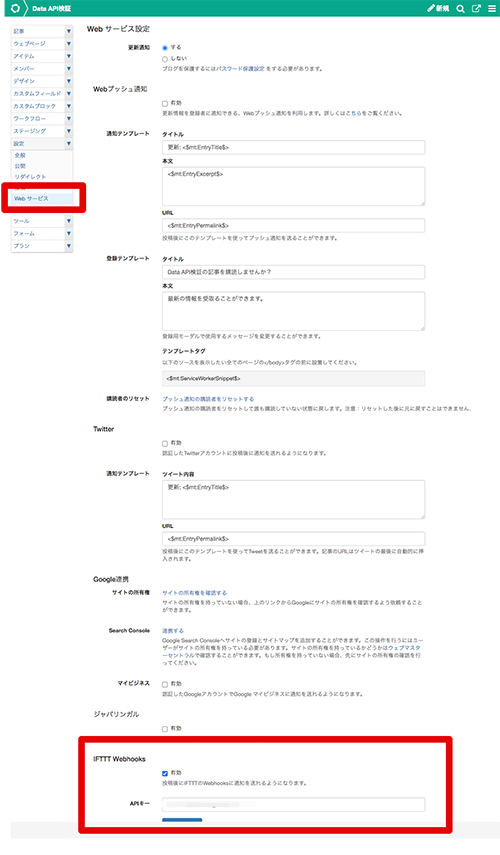This screenshot has height=855, width=500.
Task: Select Web サービス settings submenu item
Action: click(41, 198)
